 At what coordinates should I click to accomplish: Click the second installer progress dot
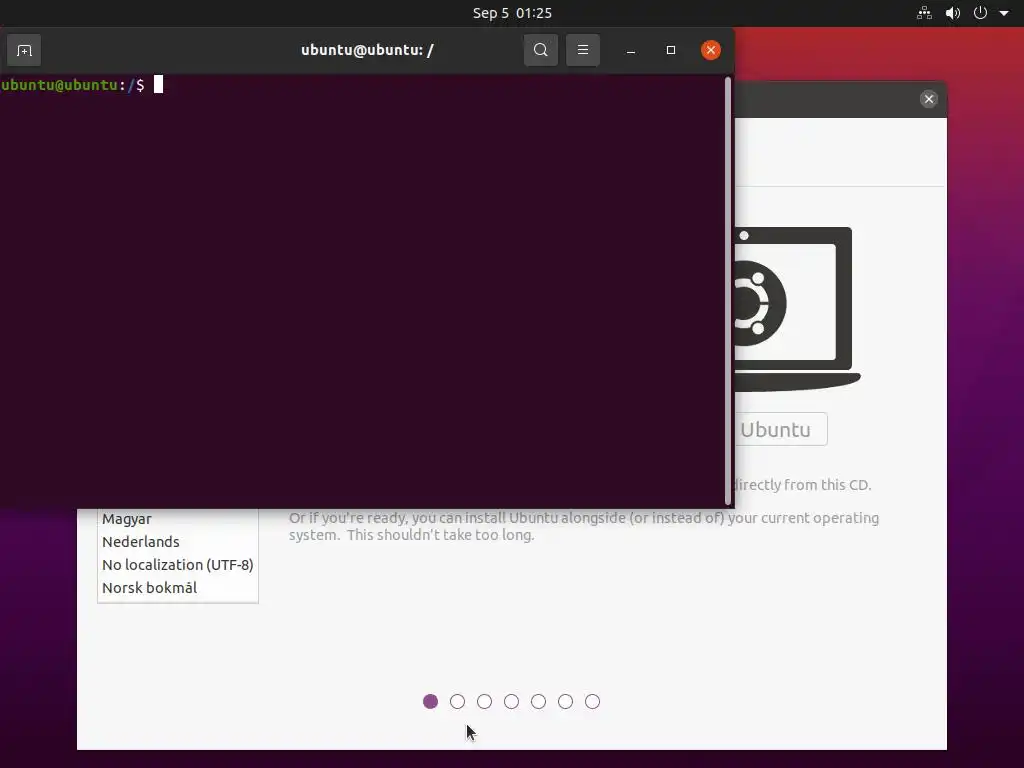(457, 701)
